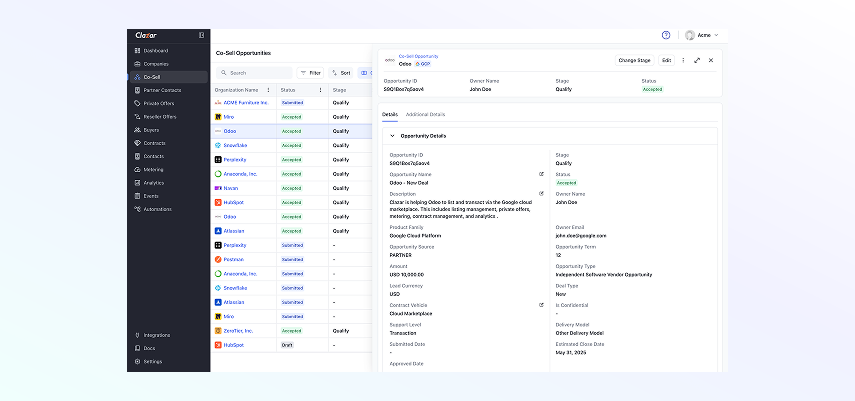Open the Snowflake row with Accepted status
Viewport: 855px width, 401px height.
(x=291, y=145)
